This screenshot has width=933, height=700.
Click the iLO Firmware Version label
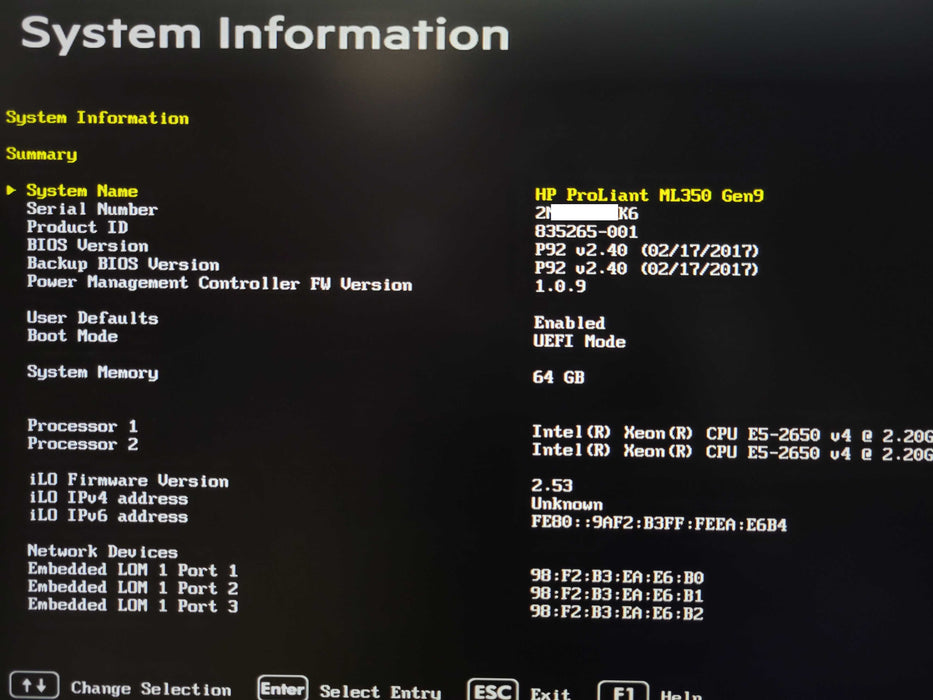point(128,480)
